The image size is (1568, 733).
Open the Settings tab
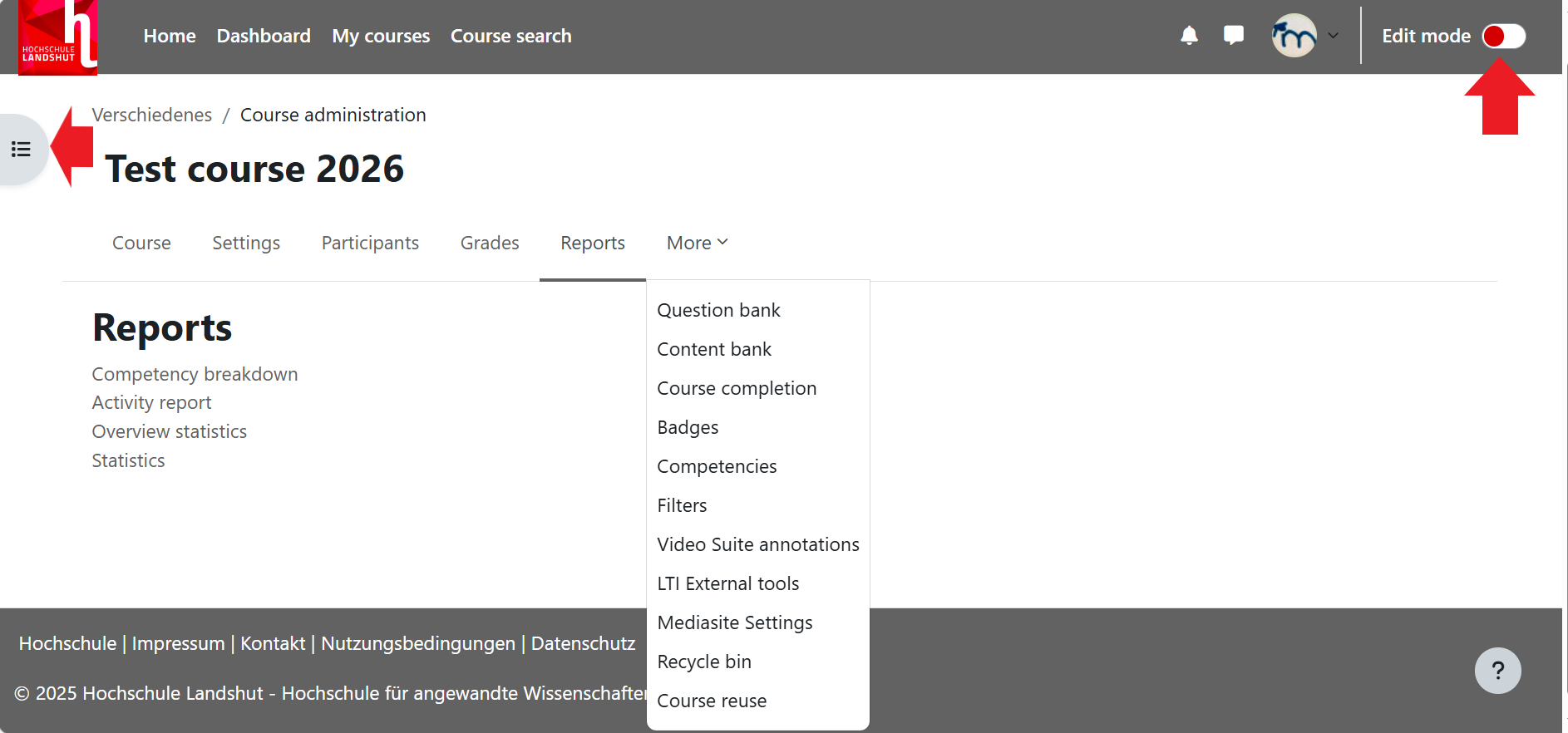(x=246, y=243)
